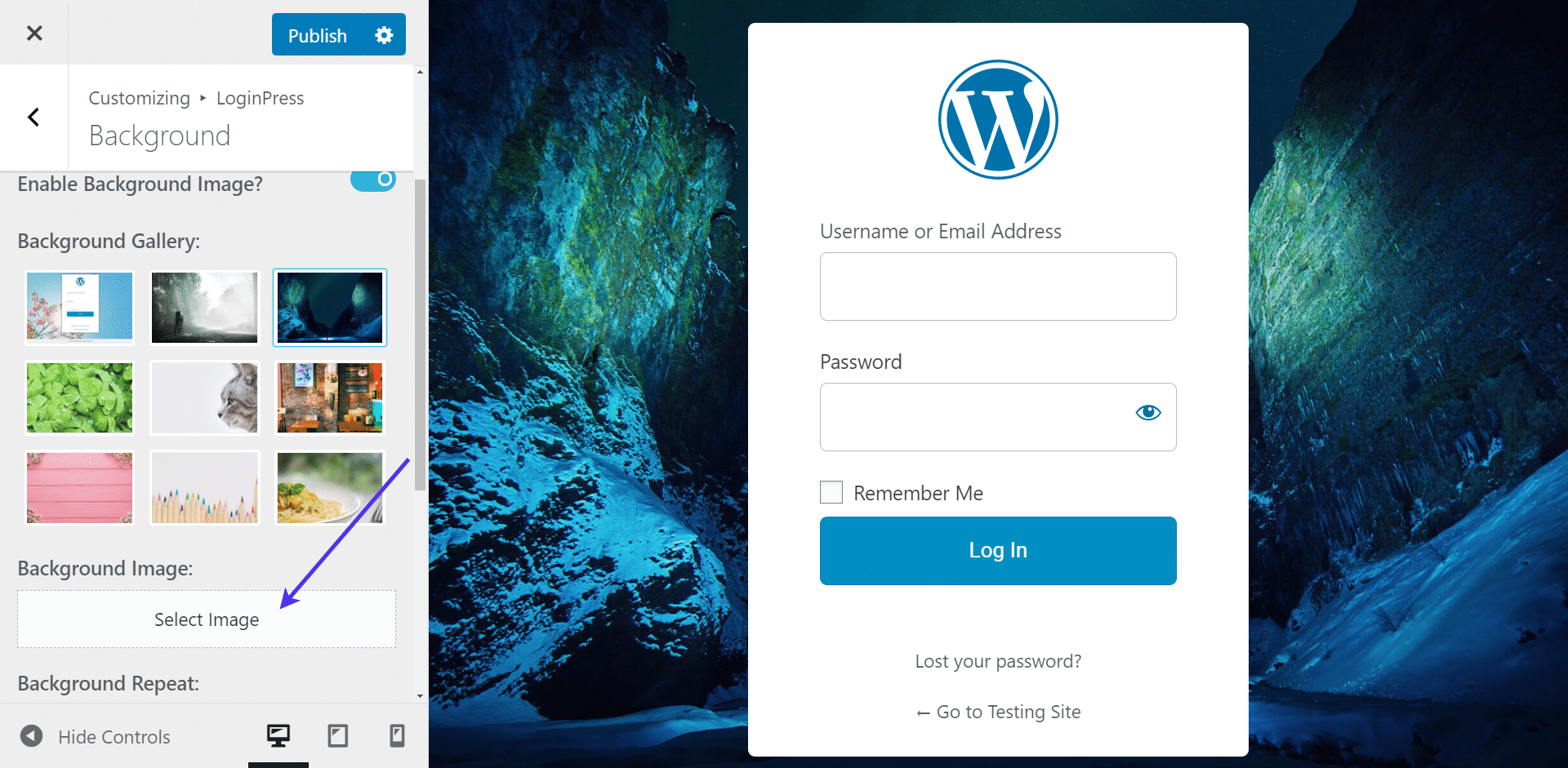The width and height of the screenshot is (1568, 768).
Task: Switch to desktop preview icon
Action: [278, 735]
